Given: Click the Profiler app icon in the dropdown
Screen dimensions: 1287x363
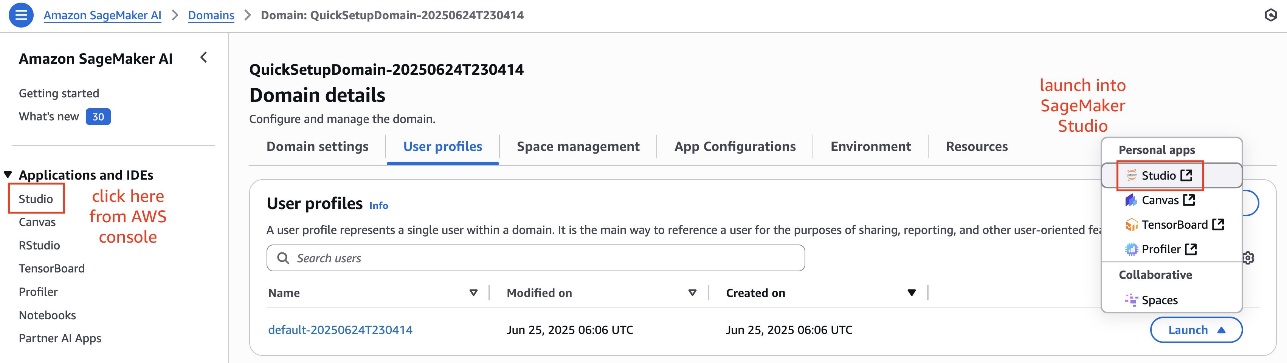Looking at the screenshot, I should click(1131, 249).
